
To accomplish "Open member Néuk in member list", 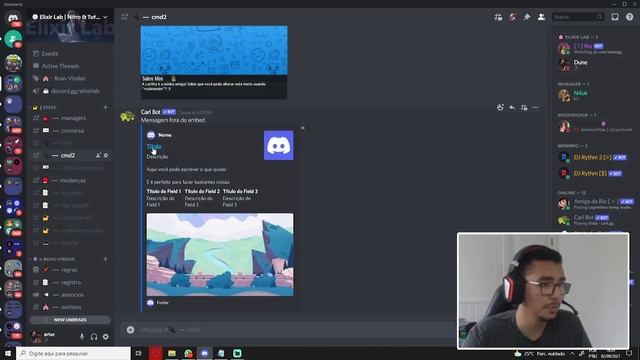I will [x=580, y=95].
